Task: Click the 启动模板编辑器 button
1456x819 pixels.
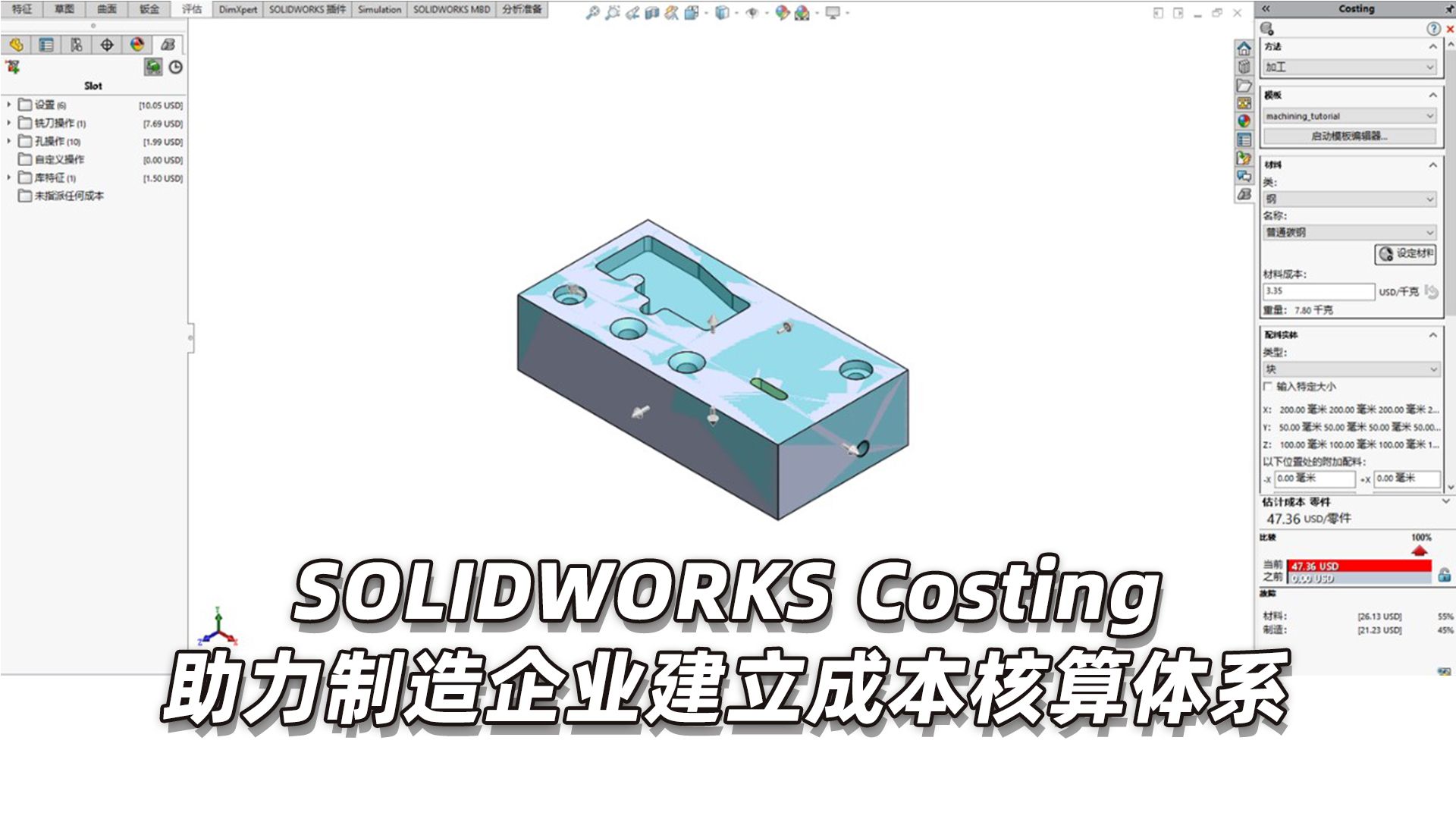Action: 1349,136
